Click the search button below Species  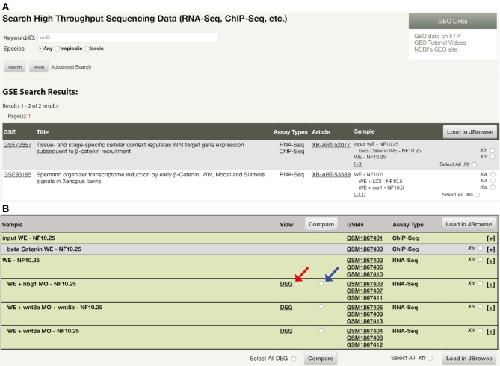click(x=15, y=67)
